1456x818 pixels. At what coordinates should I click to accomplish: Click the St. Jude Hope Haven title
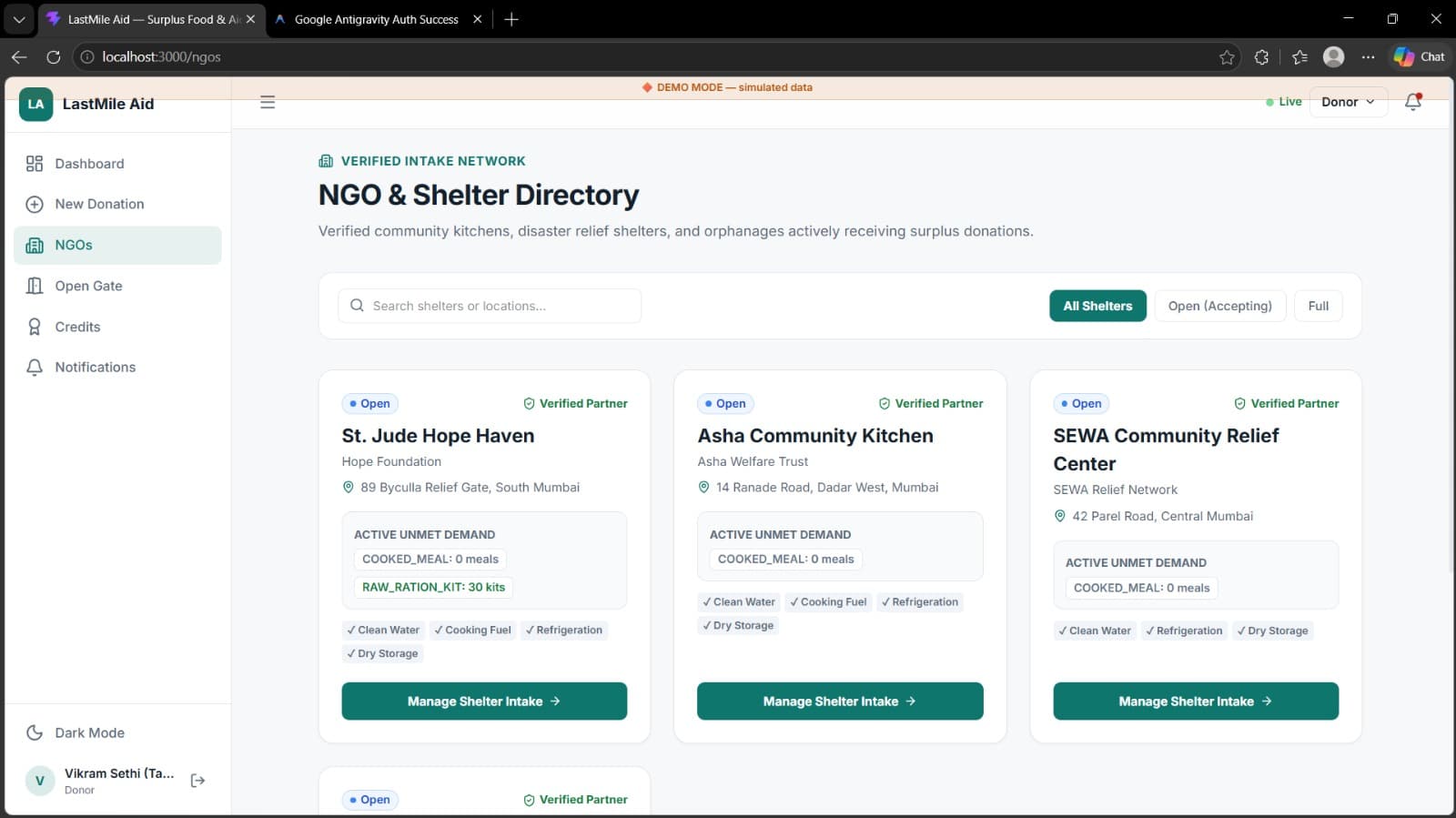point(438,436)
